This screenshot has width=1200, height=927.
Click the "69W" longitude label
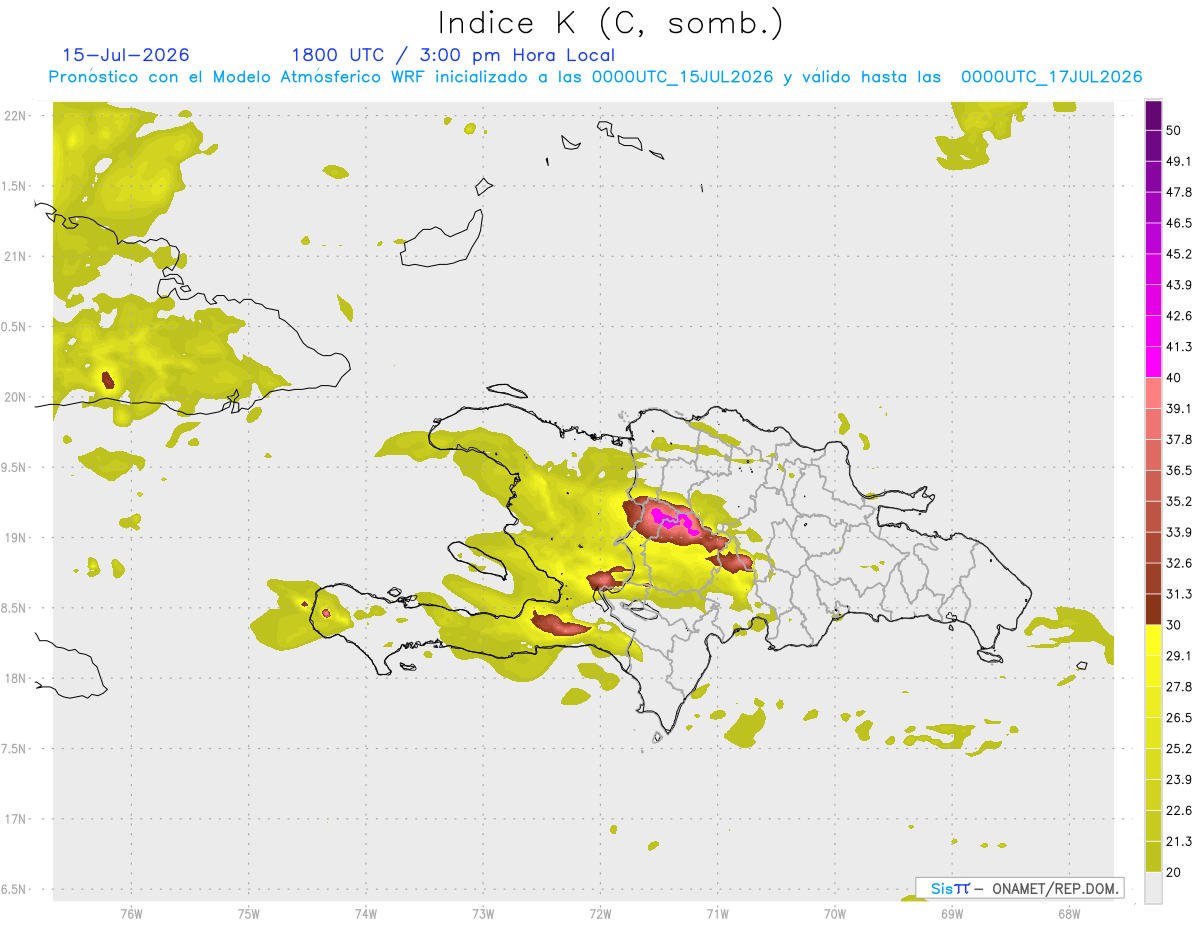(x=952, y=913)
